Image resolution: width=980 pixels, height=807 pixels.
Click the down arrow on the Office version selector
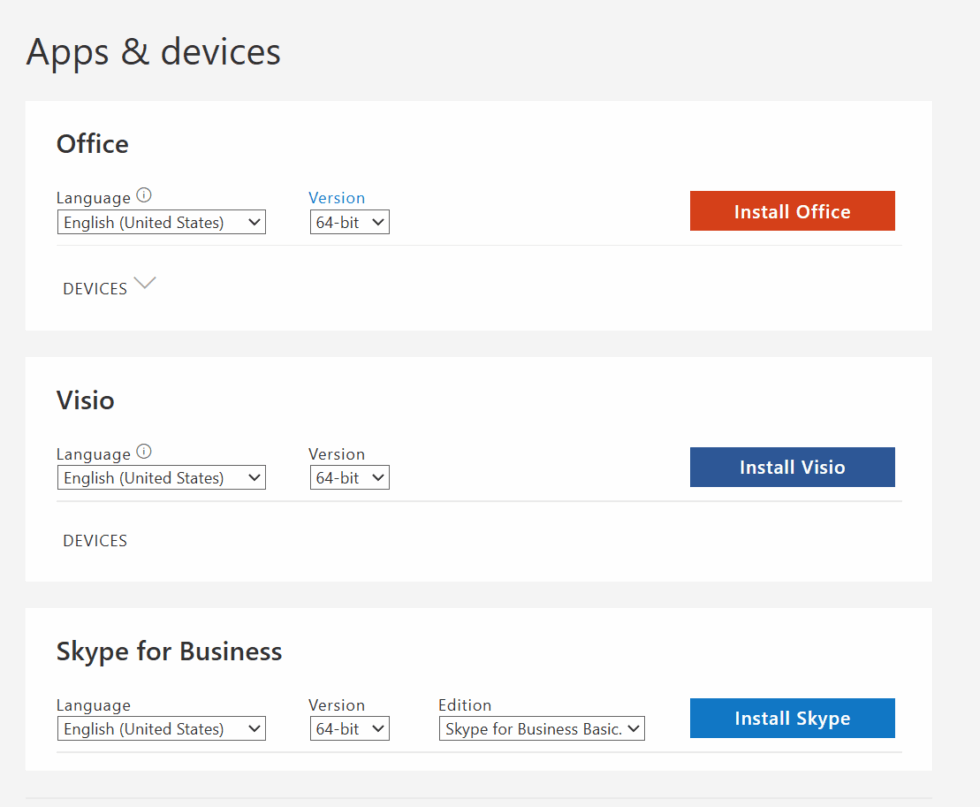coord(378,222)
